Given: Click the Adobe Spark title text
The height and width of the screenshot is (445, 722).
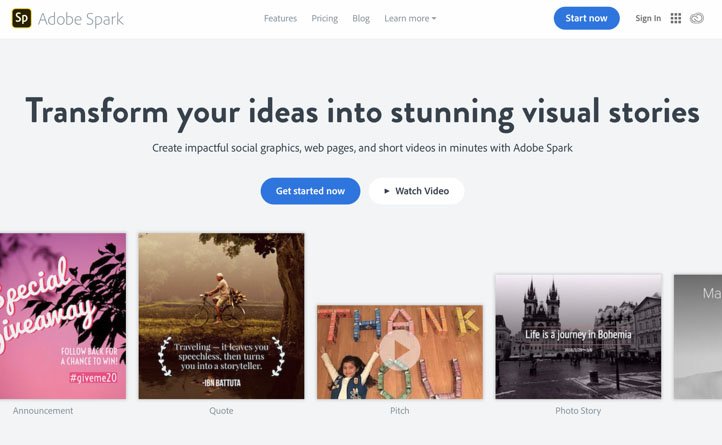Looking at the screenshot, I should 81,19.
